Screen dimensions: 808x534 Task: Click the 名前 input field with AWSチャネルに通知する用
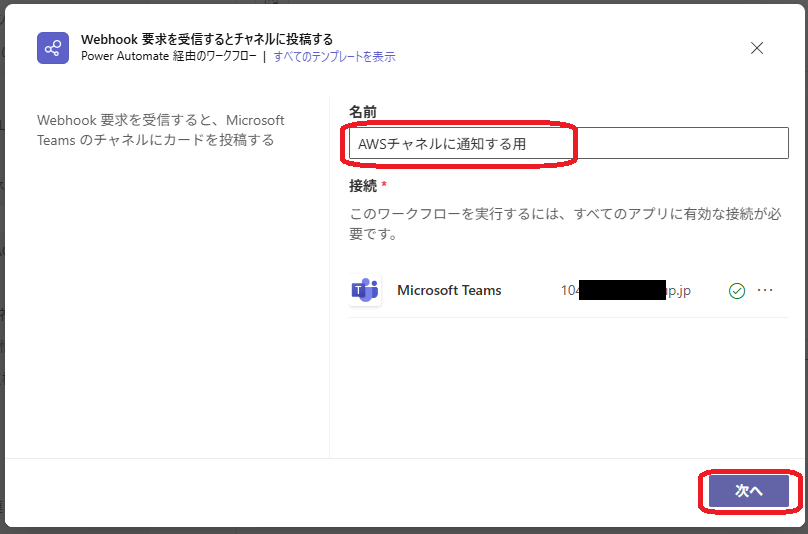point(568,143)
